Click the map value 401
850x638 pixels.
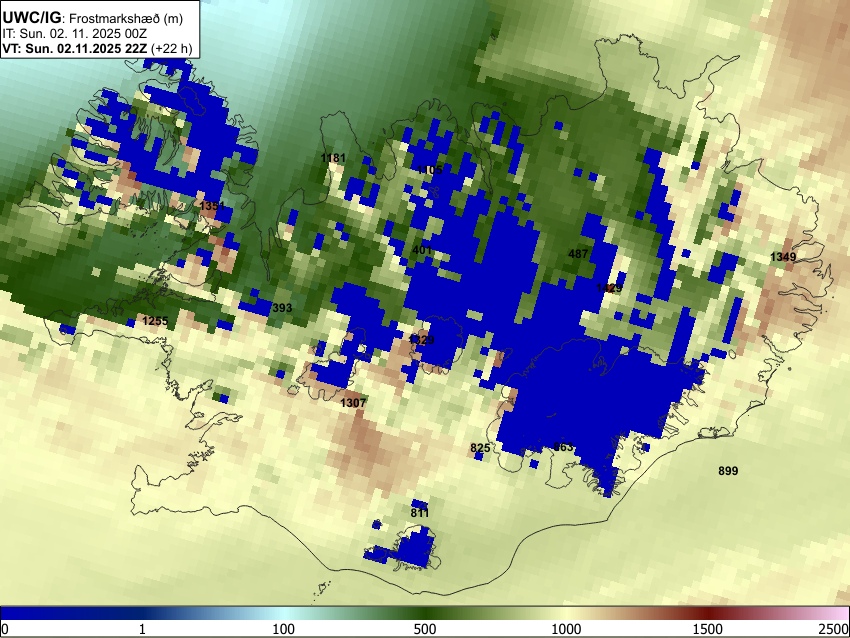pos(422,250)
